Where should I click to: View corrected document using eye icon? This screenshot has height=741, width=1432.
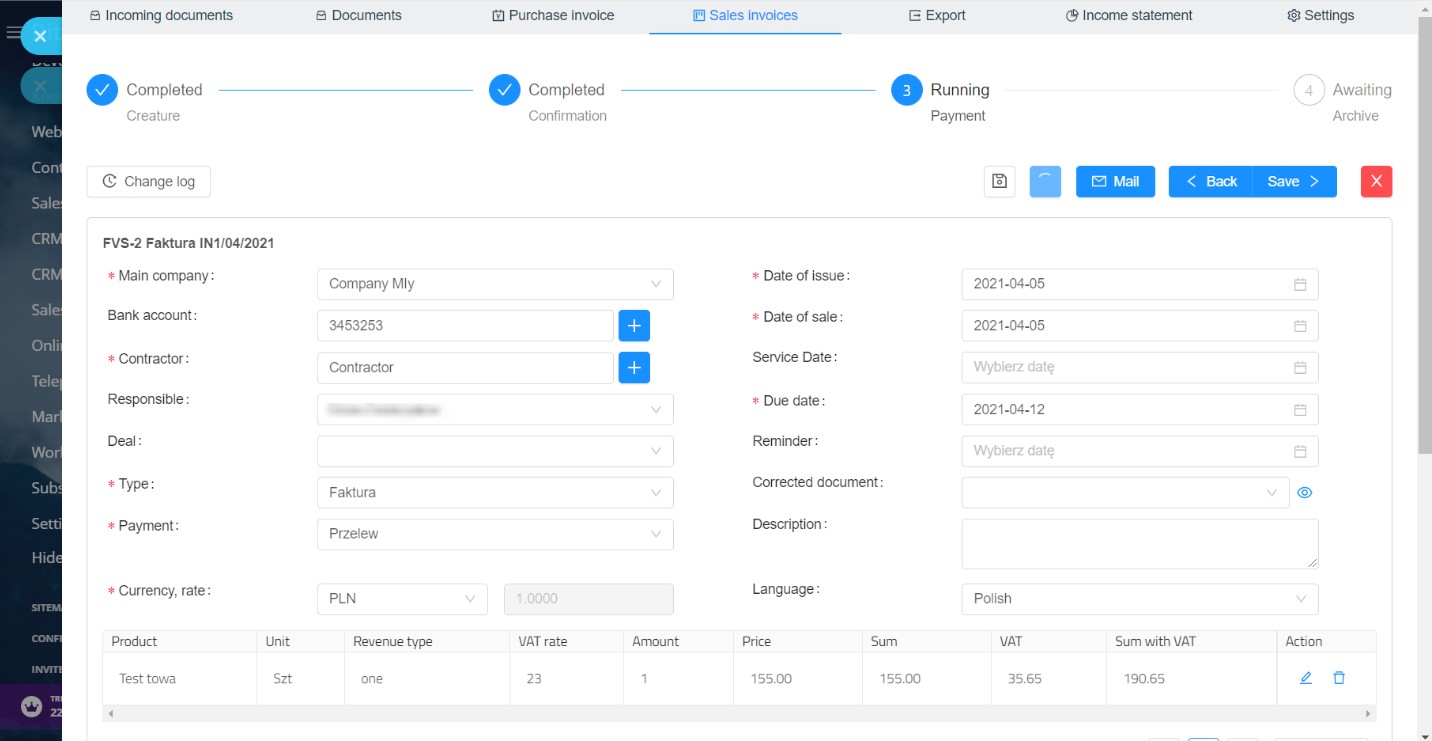tap(1304, 492)
